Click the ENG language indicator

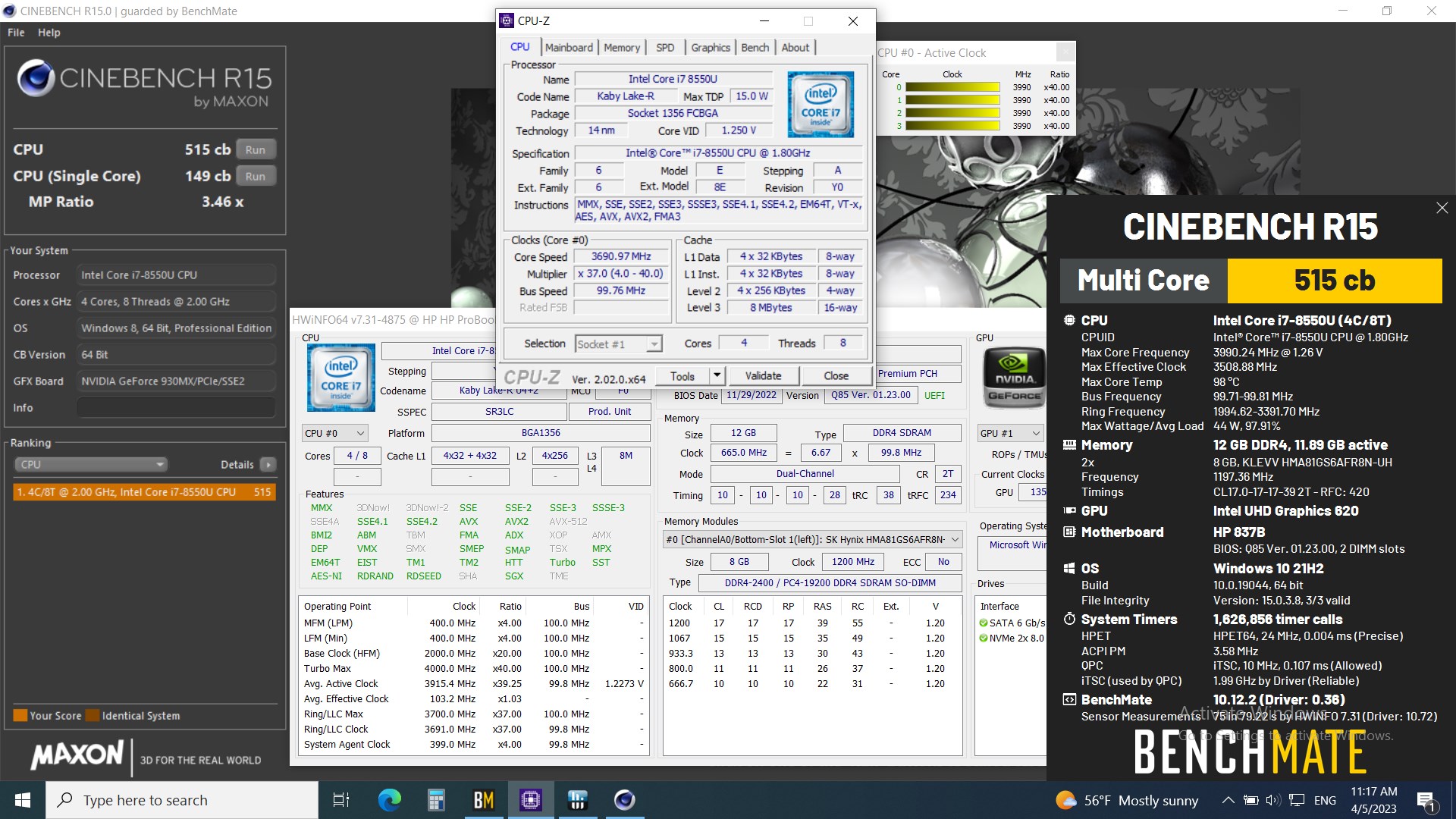[1325, 800]
